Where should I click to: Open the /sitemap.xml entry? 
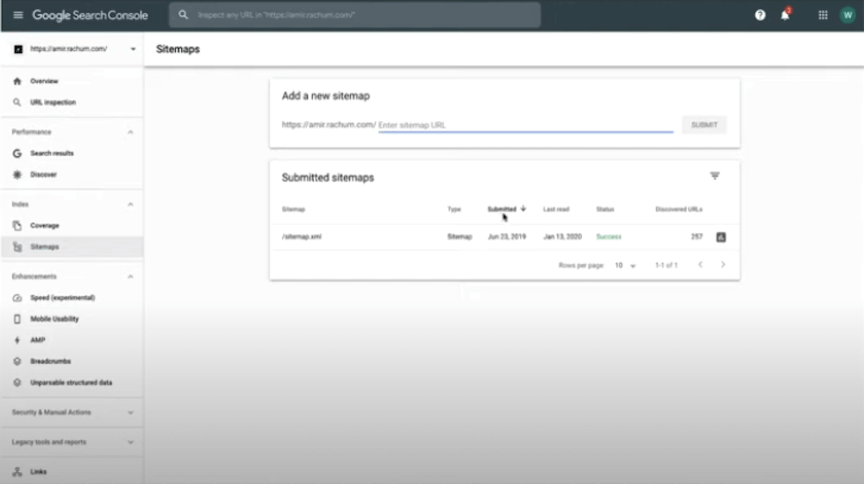pyautogui.click(x=301, y=236)
